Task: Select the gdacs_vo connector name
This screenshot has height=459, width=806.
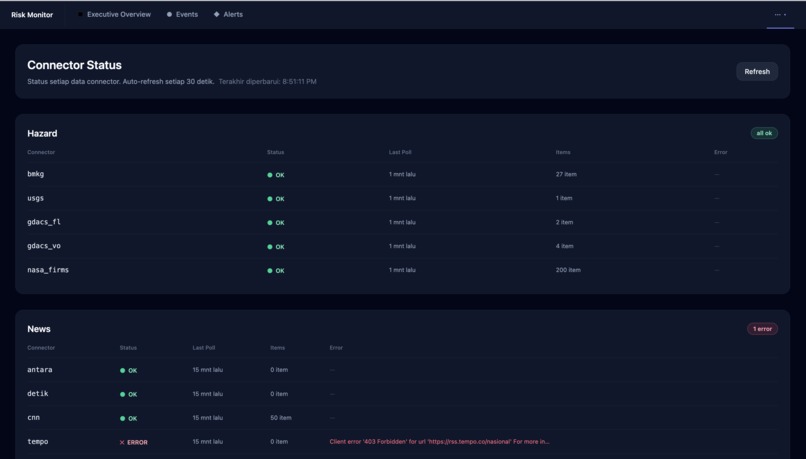Action: (44, 246)
